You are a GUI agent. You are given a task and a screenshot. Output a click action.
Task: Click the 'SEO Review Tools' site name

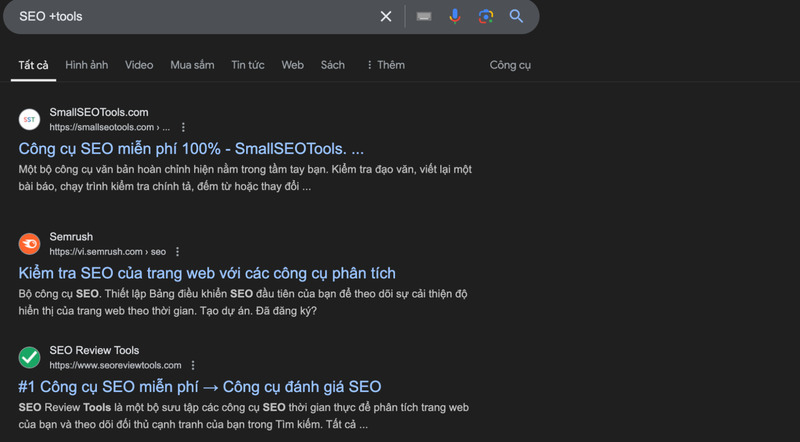coord(94,351)
